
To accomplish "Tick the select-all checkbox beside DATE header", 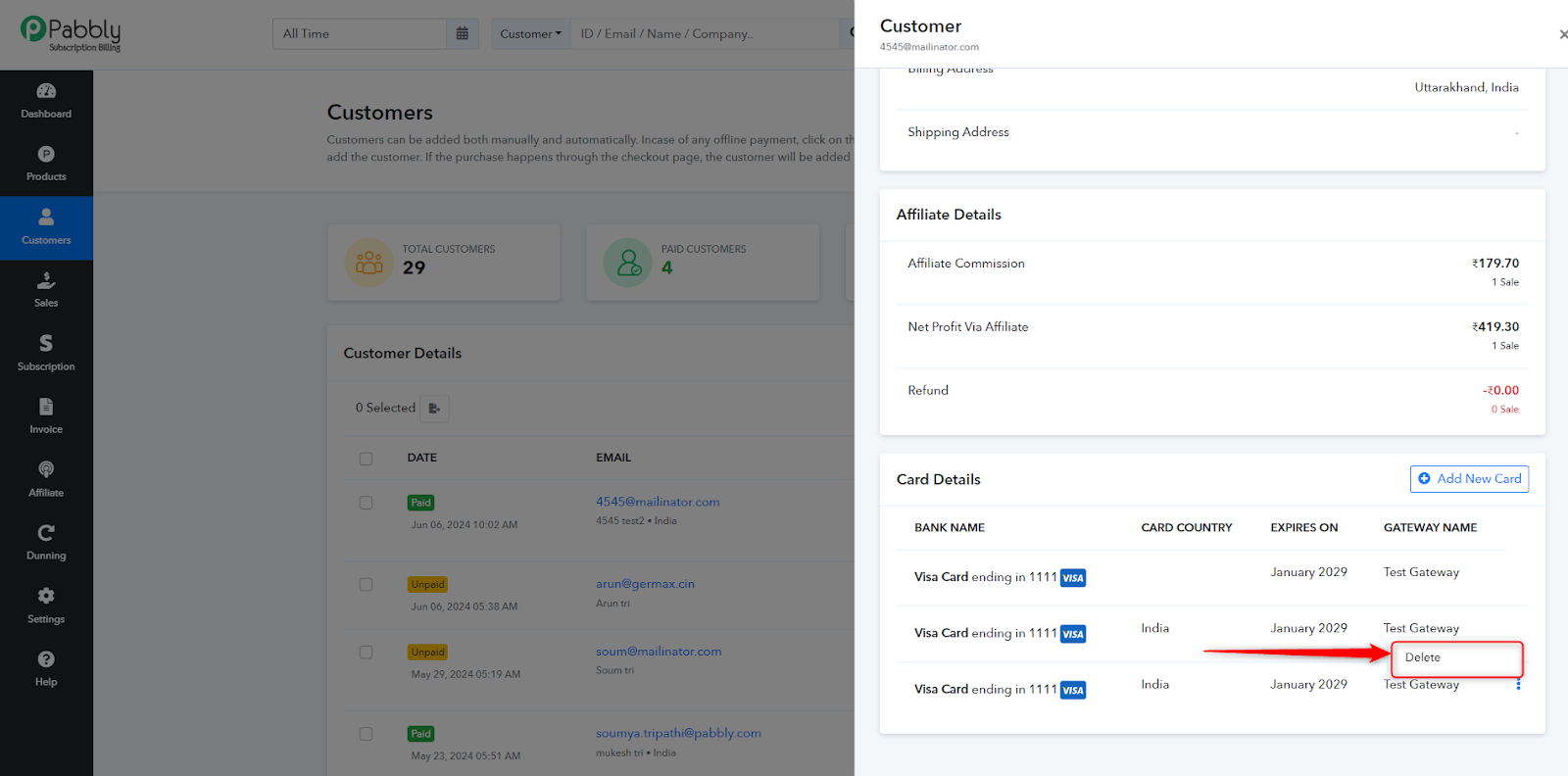I will [x=366, y=459].
